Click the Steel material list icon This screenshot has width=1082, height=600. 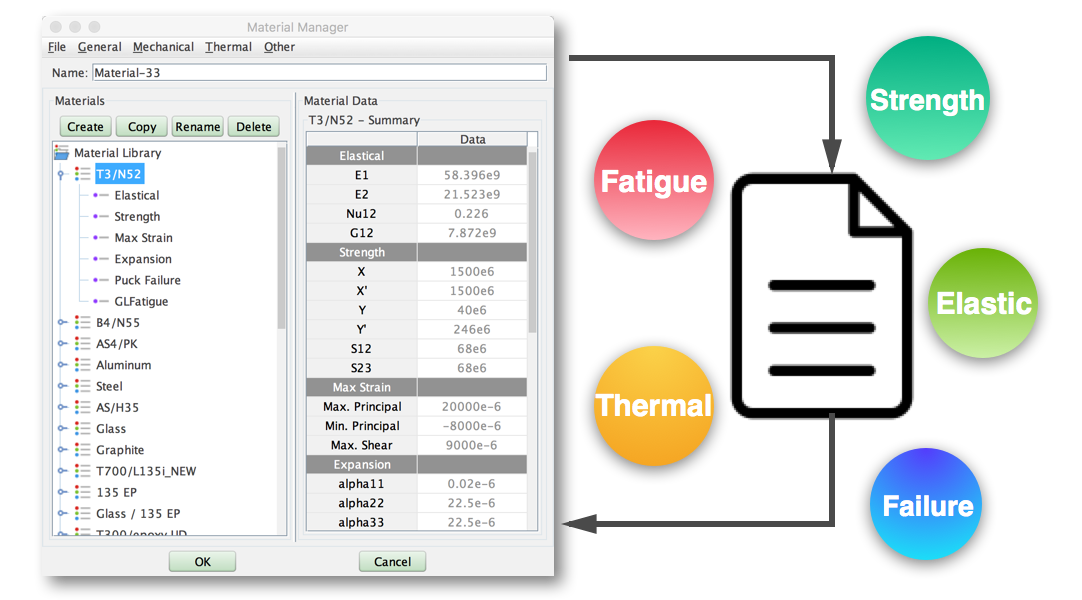point(82,386)
